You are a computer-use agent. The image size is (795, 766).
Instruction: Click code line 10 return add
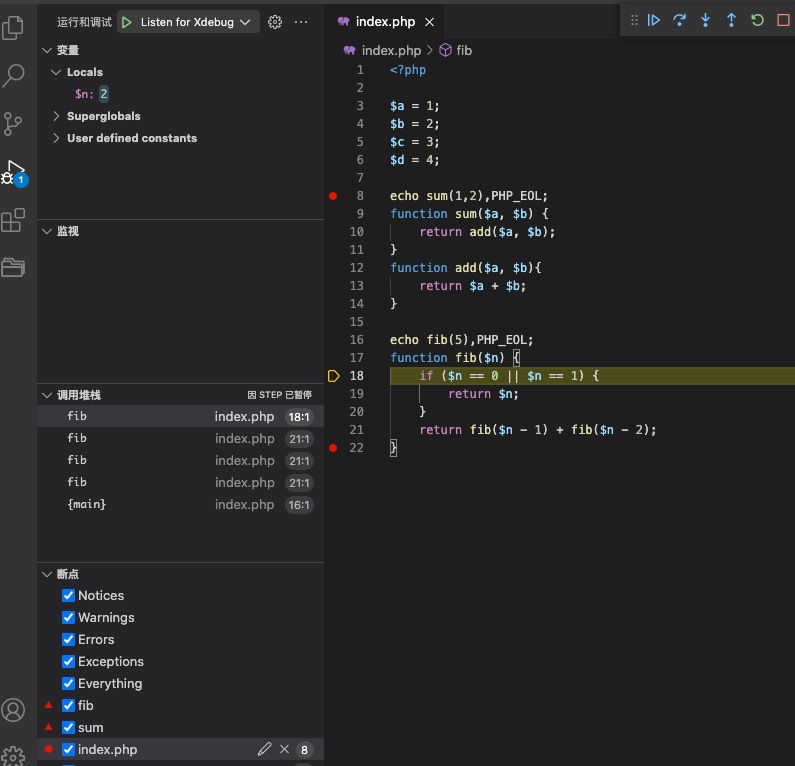pos(487,232)
